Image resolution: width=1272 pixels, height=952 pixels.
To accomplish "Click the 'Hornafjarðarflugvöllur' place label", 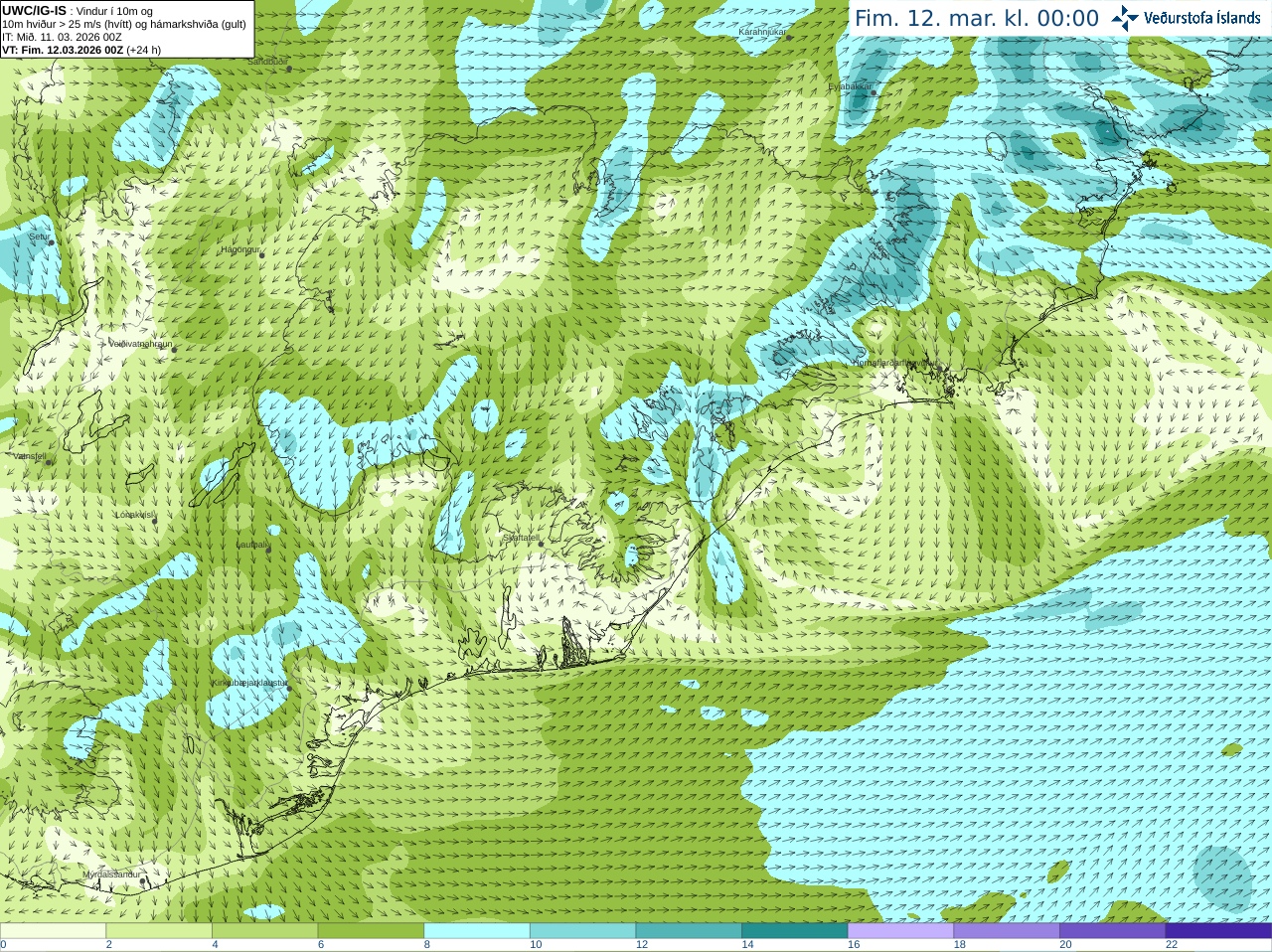I will pos(895,363).
